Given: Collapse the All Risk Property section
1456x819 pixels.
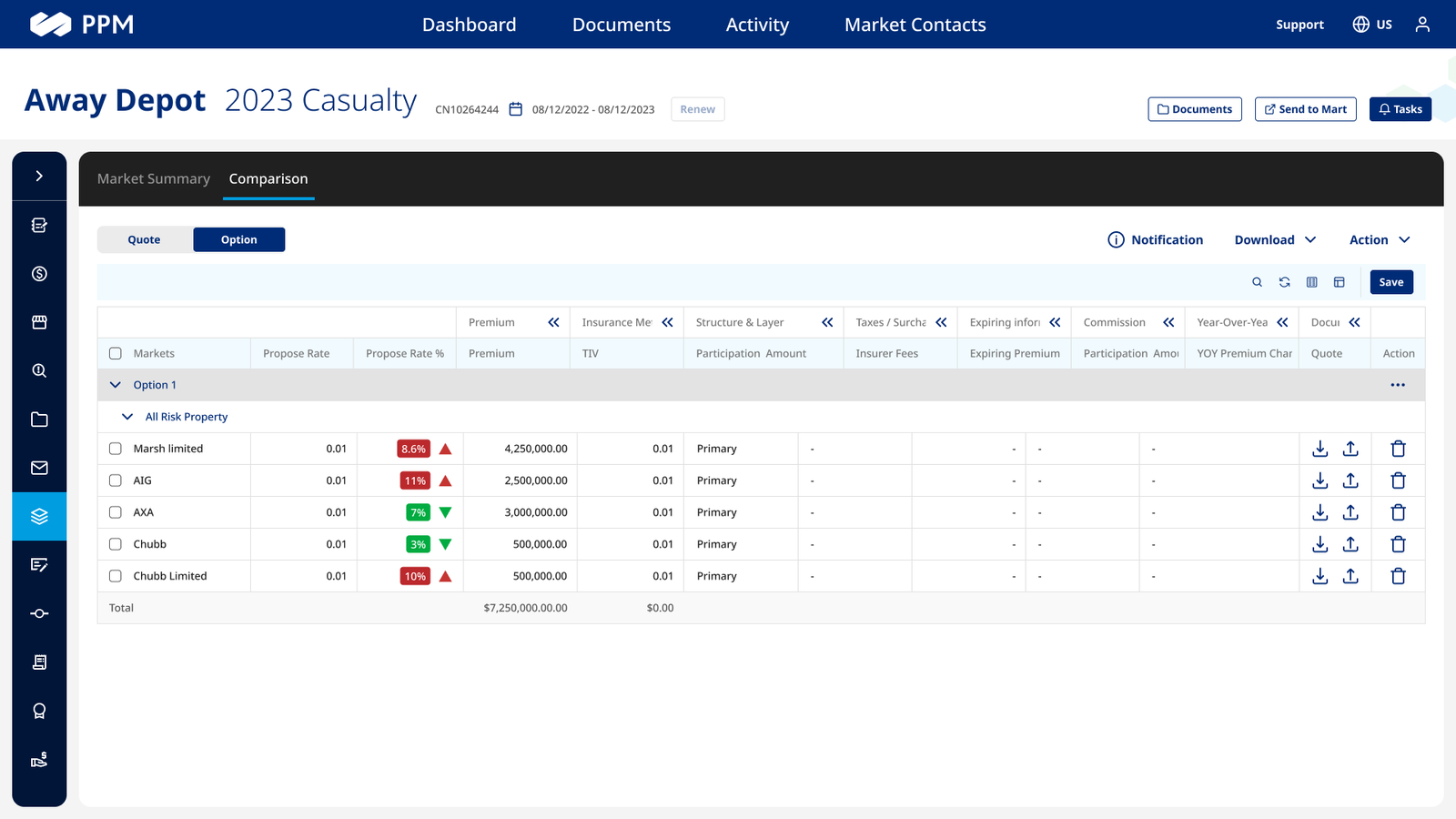Looking at the screenshot, I should coord(127,417).
